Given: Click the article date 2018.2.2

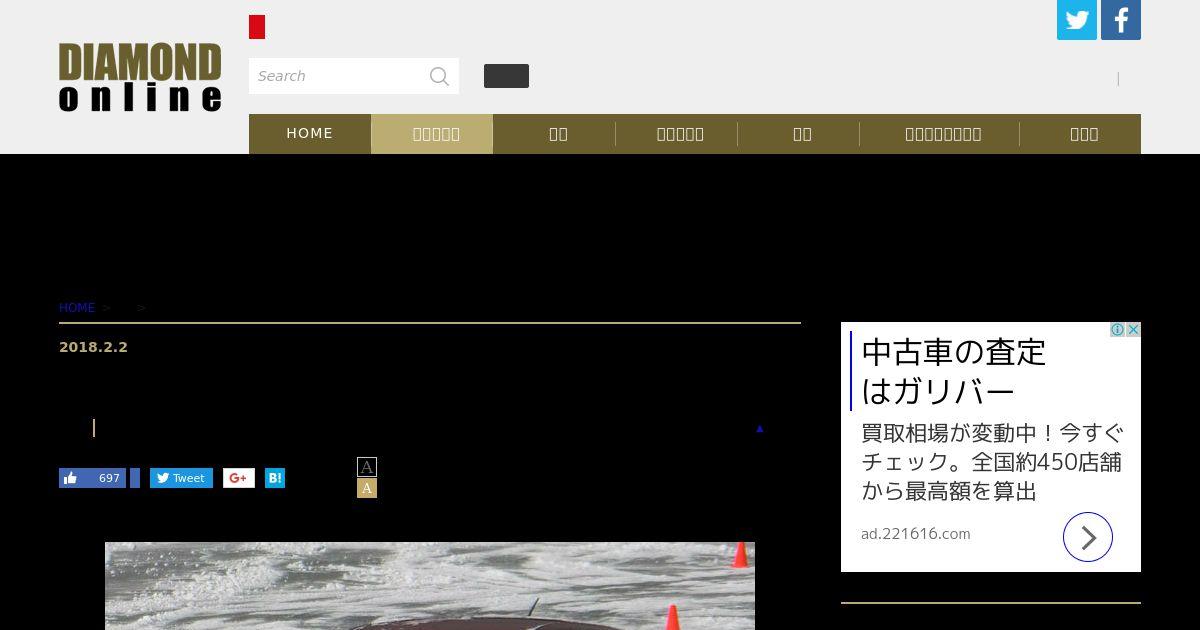Looking at the screenshot, I should [x=93, y=347].
